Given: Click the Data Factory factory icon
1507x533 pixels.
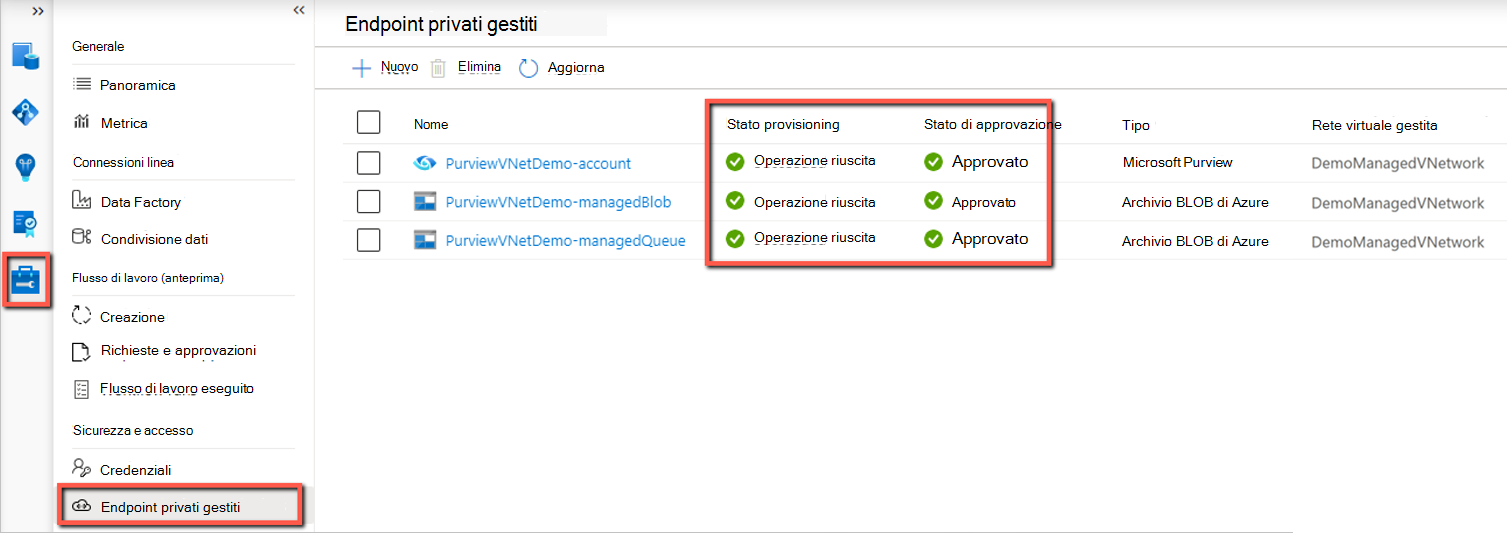Looking at the screenshot, I should click(x=82, y=201).
